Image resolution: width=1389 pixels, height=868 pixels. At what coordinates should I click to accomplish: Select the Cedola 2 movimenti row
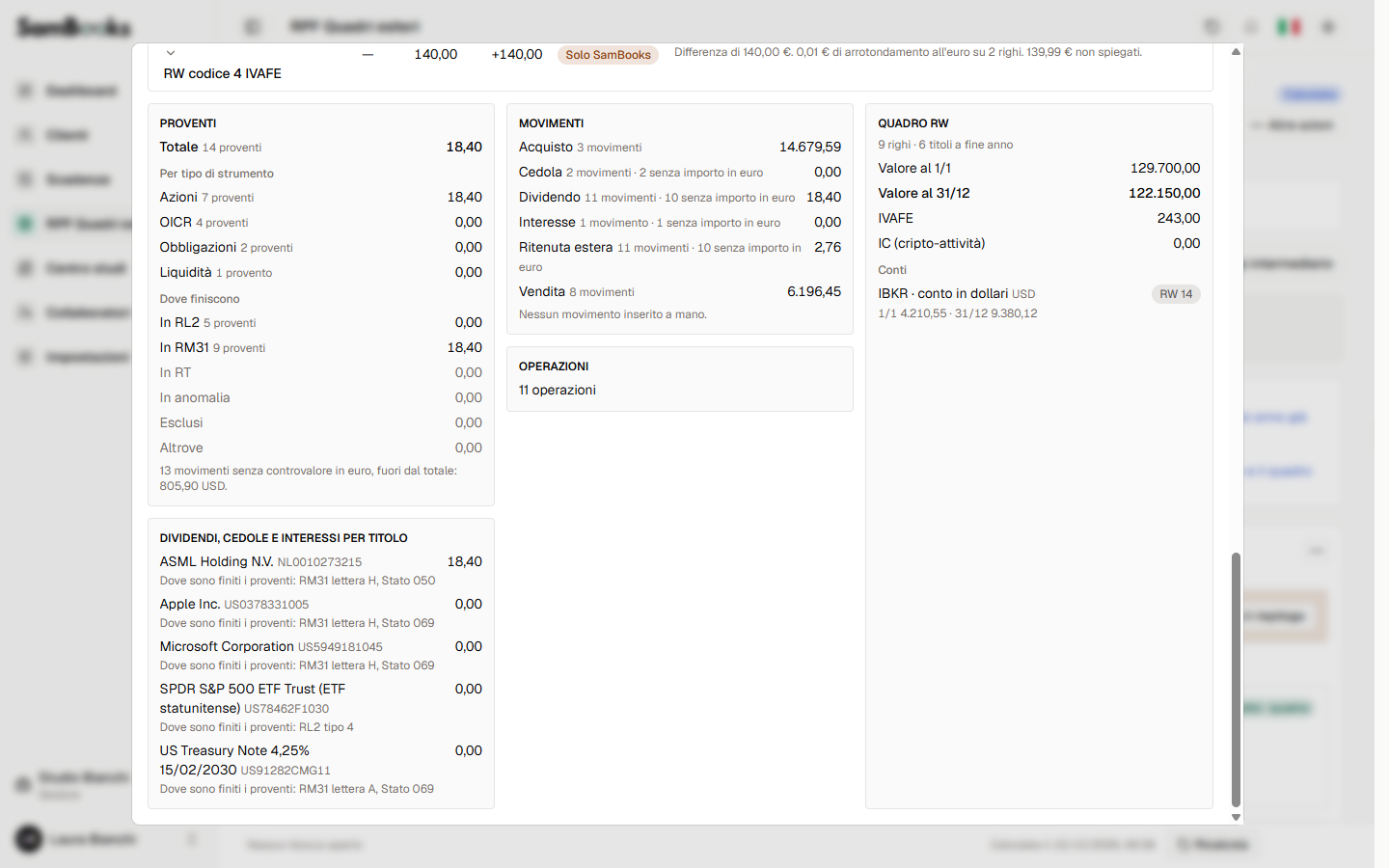(x=680, y=173)
